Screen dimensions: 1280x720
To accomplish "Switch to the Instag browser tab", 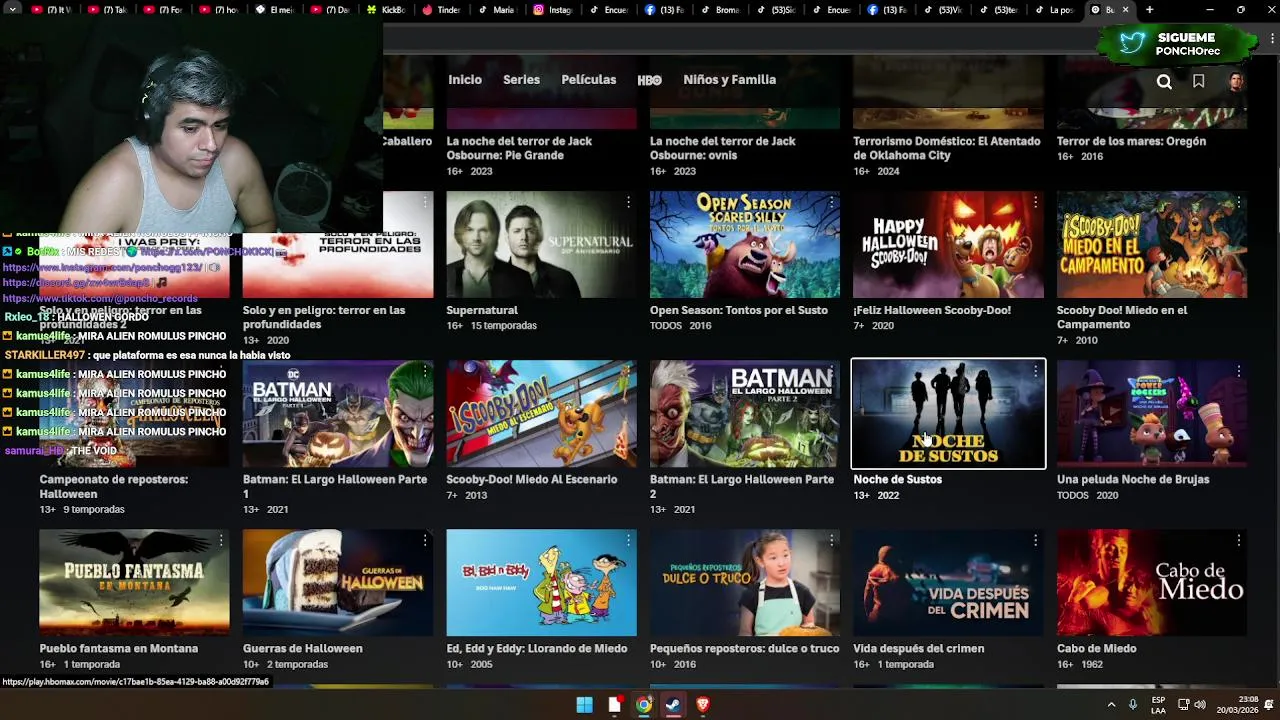I will [x=552, y=10].
